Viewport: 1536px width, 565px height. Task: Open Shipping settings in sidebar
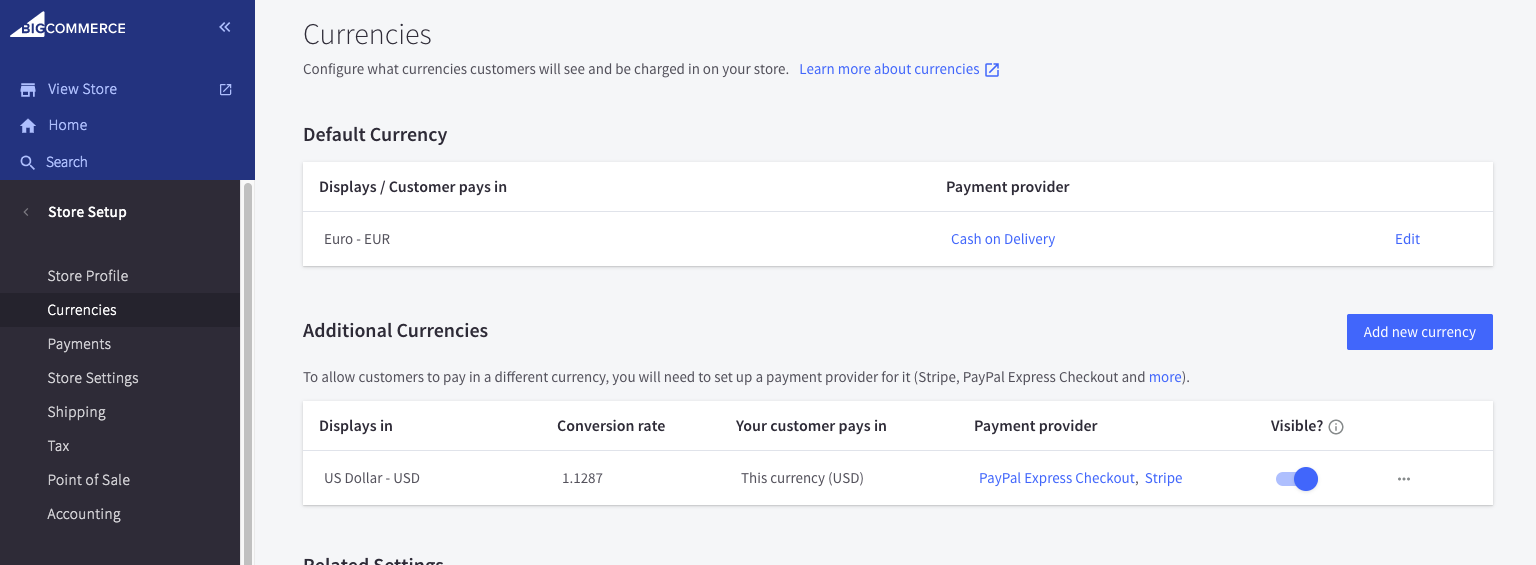(76, 412)
